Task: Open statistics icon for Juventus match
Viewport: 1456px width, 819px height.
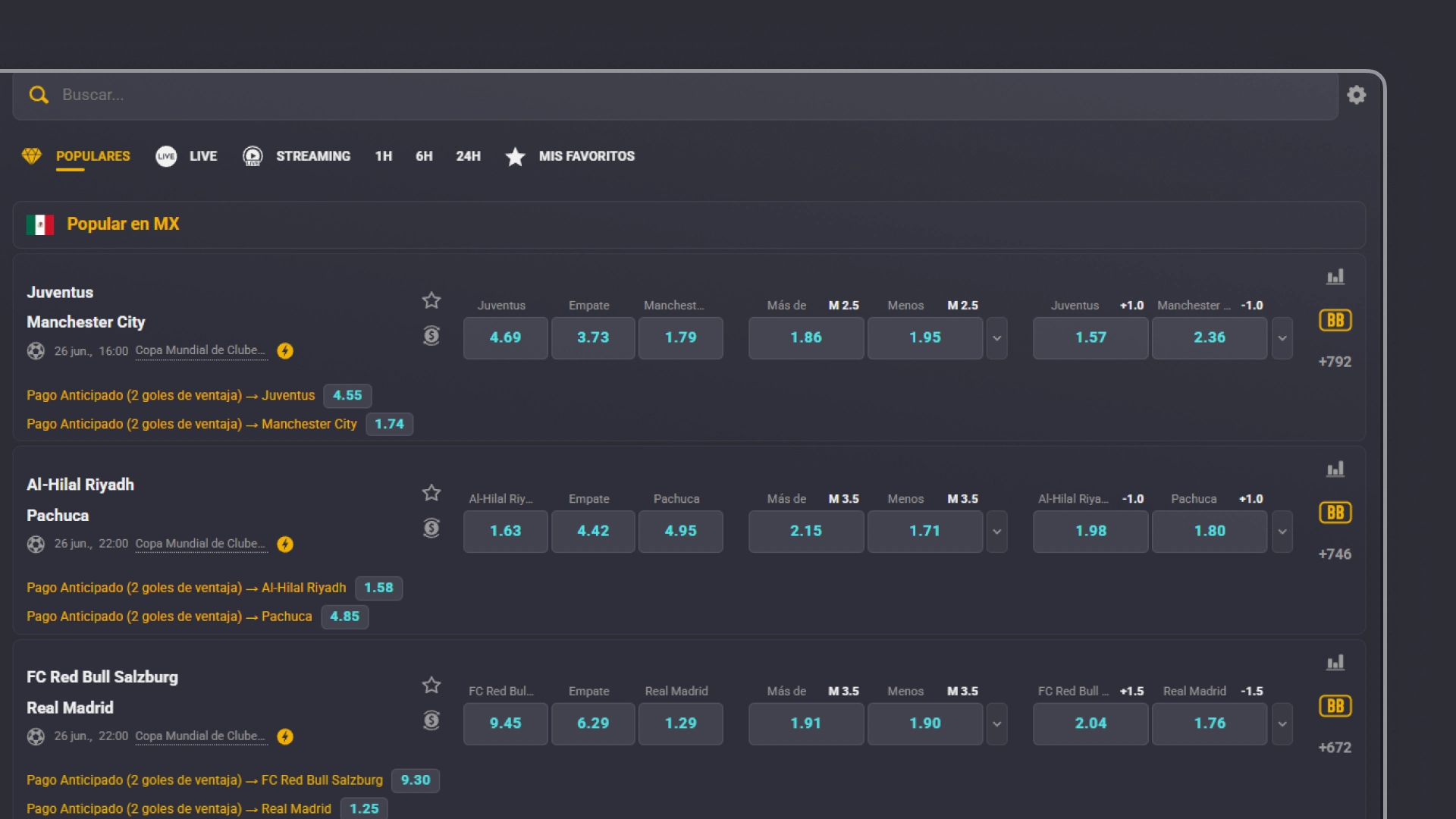Action: click(x=1335, y=277)
